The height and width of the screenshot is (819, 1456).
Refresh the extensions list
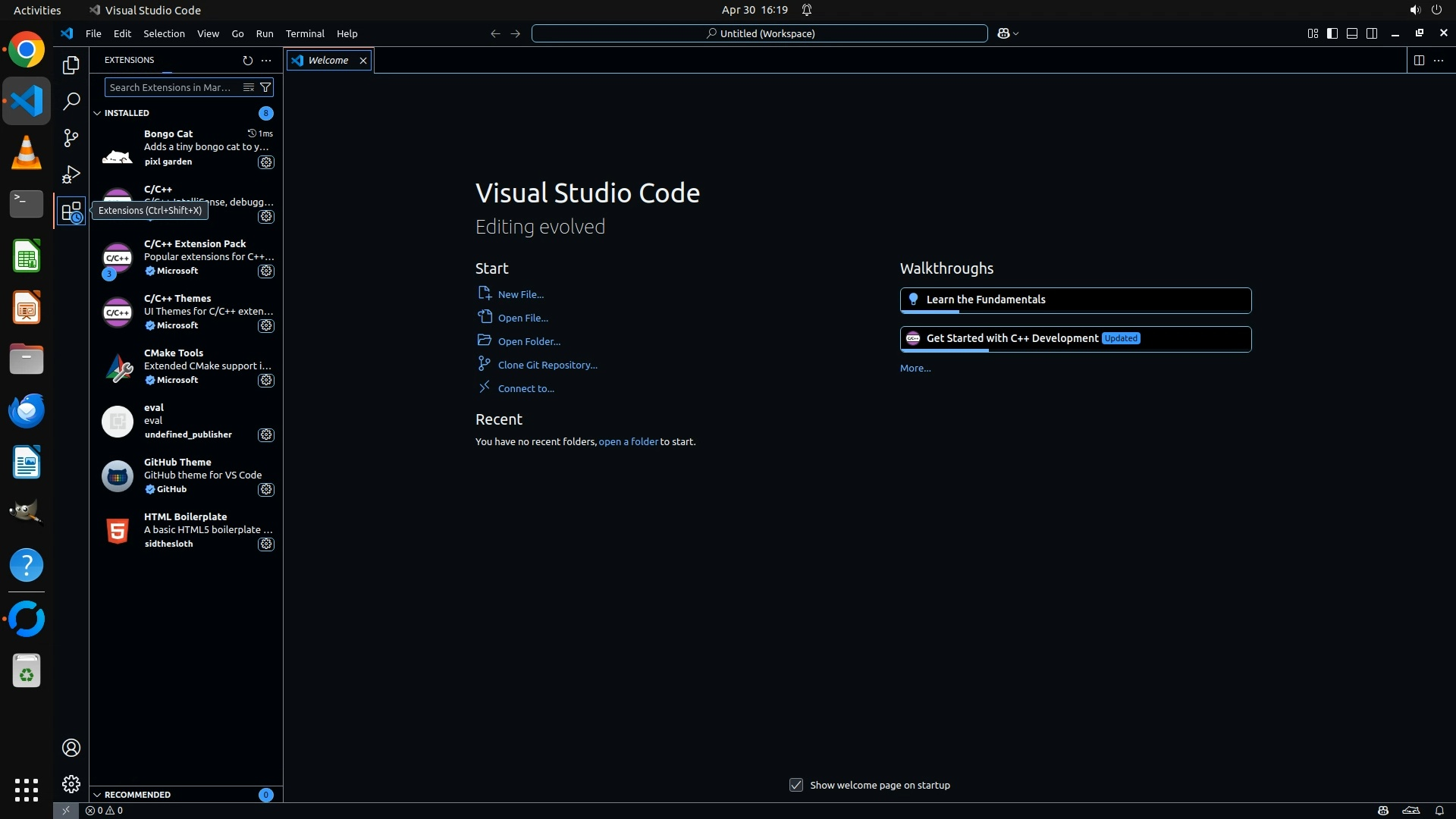(247, 60)
